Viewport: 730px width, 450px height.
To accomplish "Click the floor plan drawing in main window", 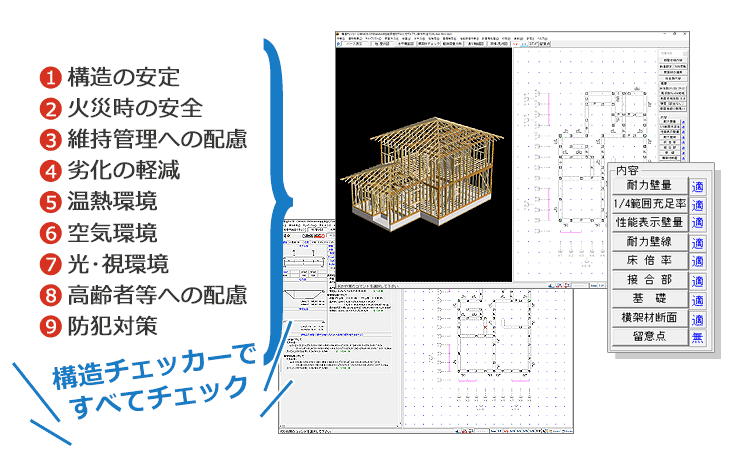I will click(x=601, y=158).
